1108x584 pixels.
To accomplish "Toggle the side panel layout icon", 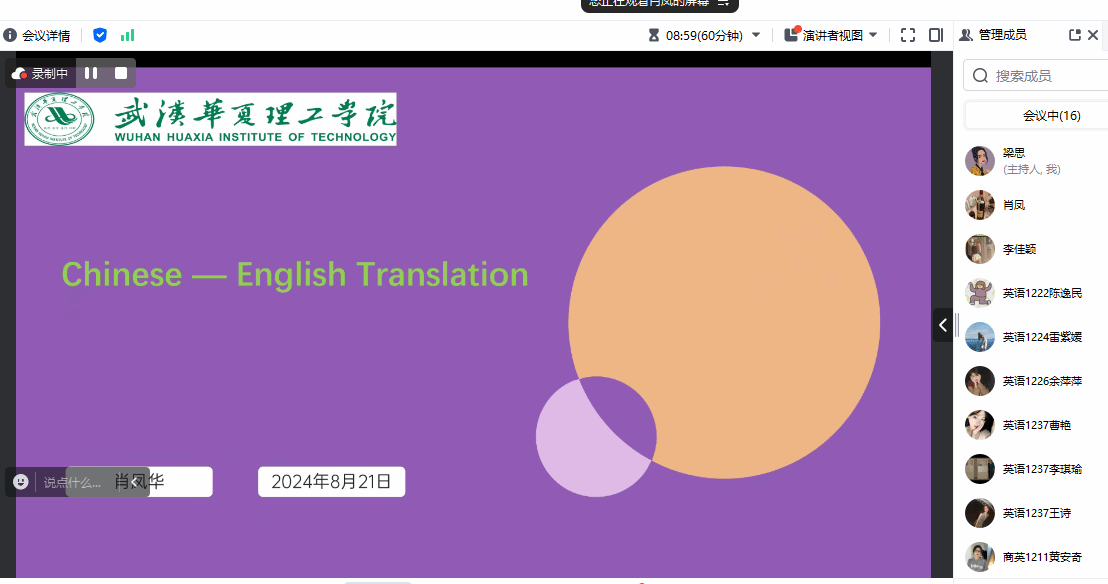I will (x=936, y=35).
